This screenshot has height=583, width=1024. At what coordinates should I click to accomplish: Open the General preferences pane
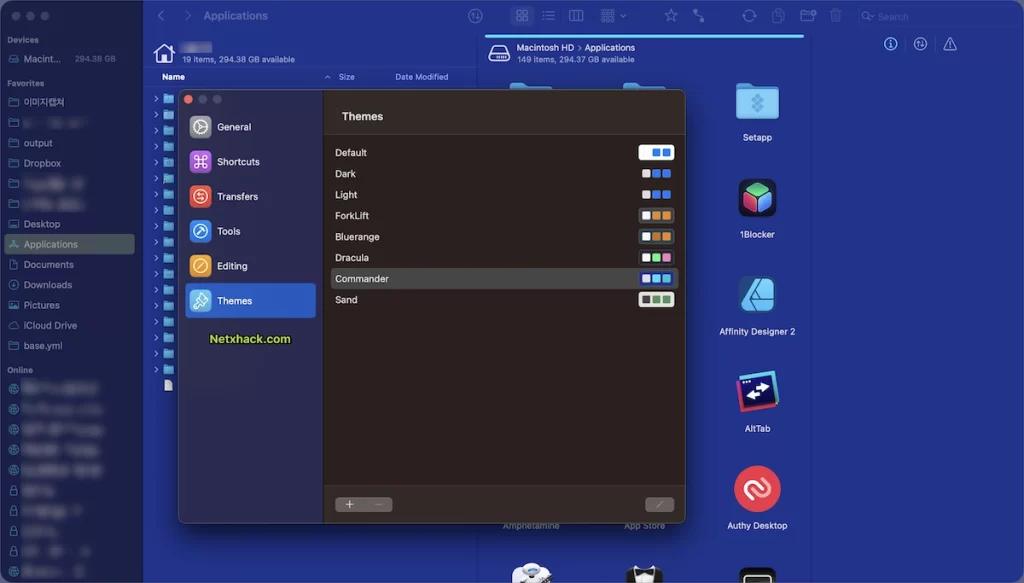(250, 127)
